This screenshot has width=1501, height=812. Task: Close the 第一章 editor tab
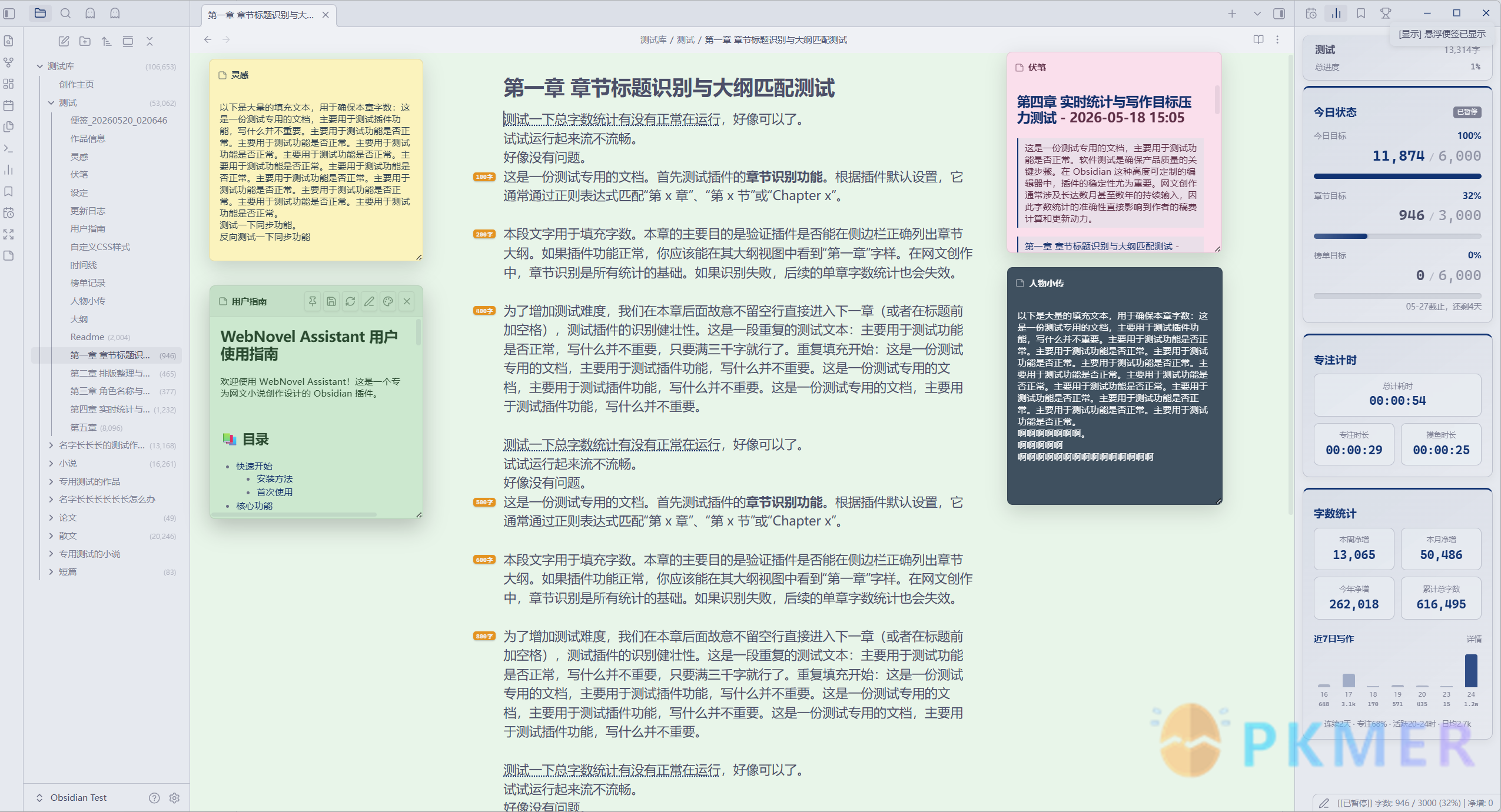pyautogui.click(x=326, y=15)
